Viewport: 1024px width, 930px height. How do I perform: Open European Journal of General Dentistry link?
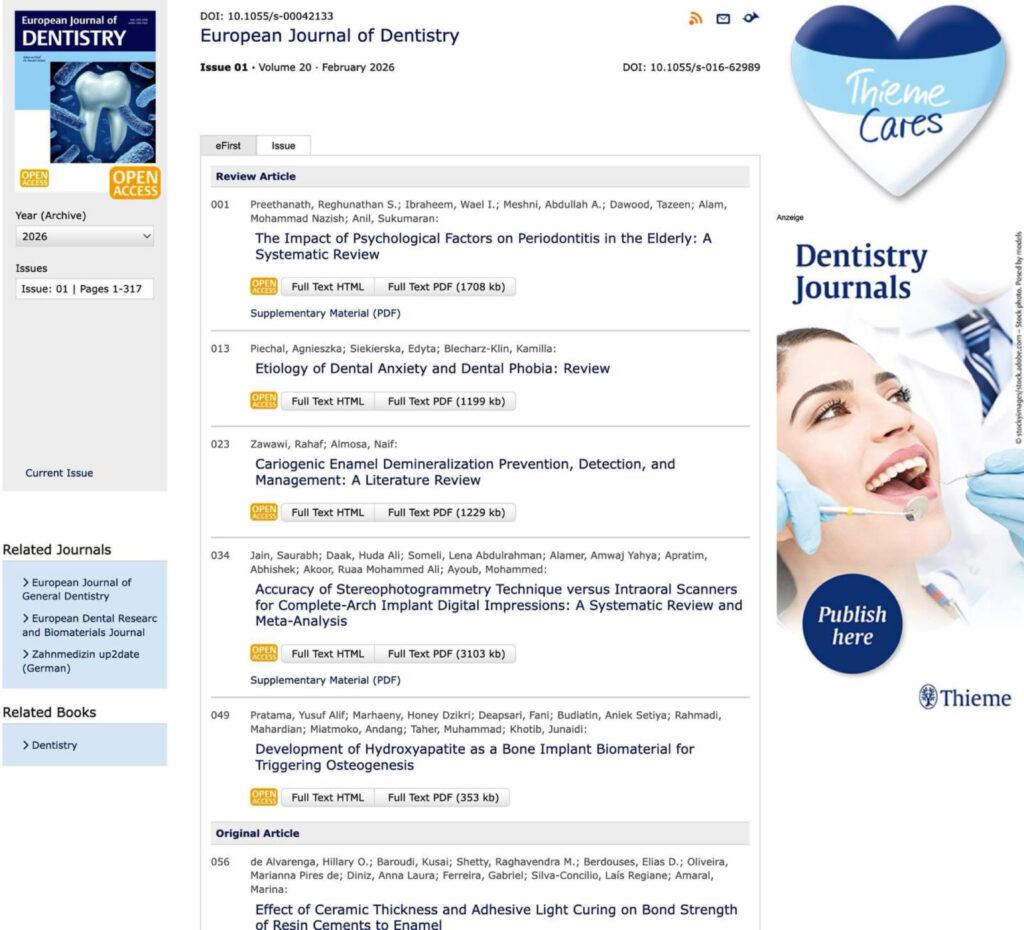(81, 589)
